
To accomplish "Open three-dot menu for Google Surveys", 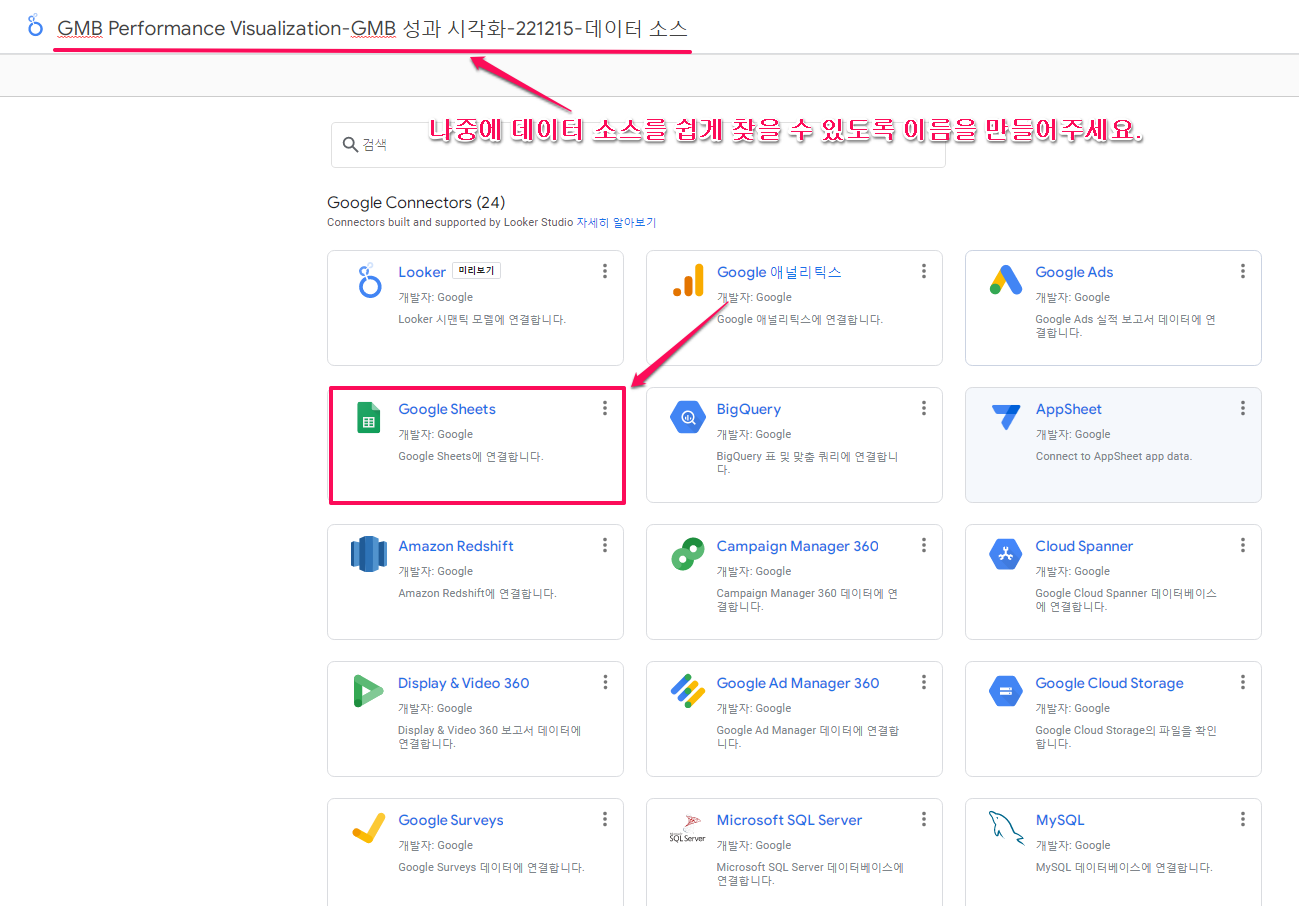I will pyautogui.click(x=605, y=819).
